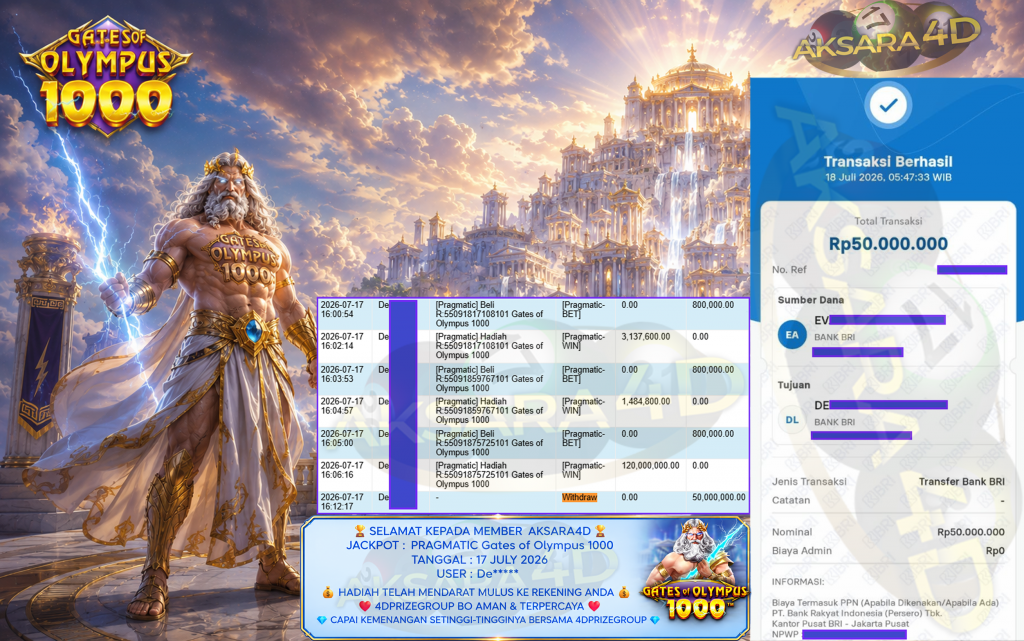This screenshot has height=641, width=1024.
Task: Click the USER : De***** line
Action: pos(477,574)
